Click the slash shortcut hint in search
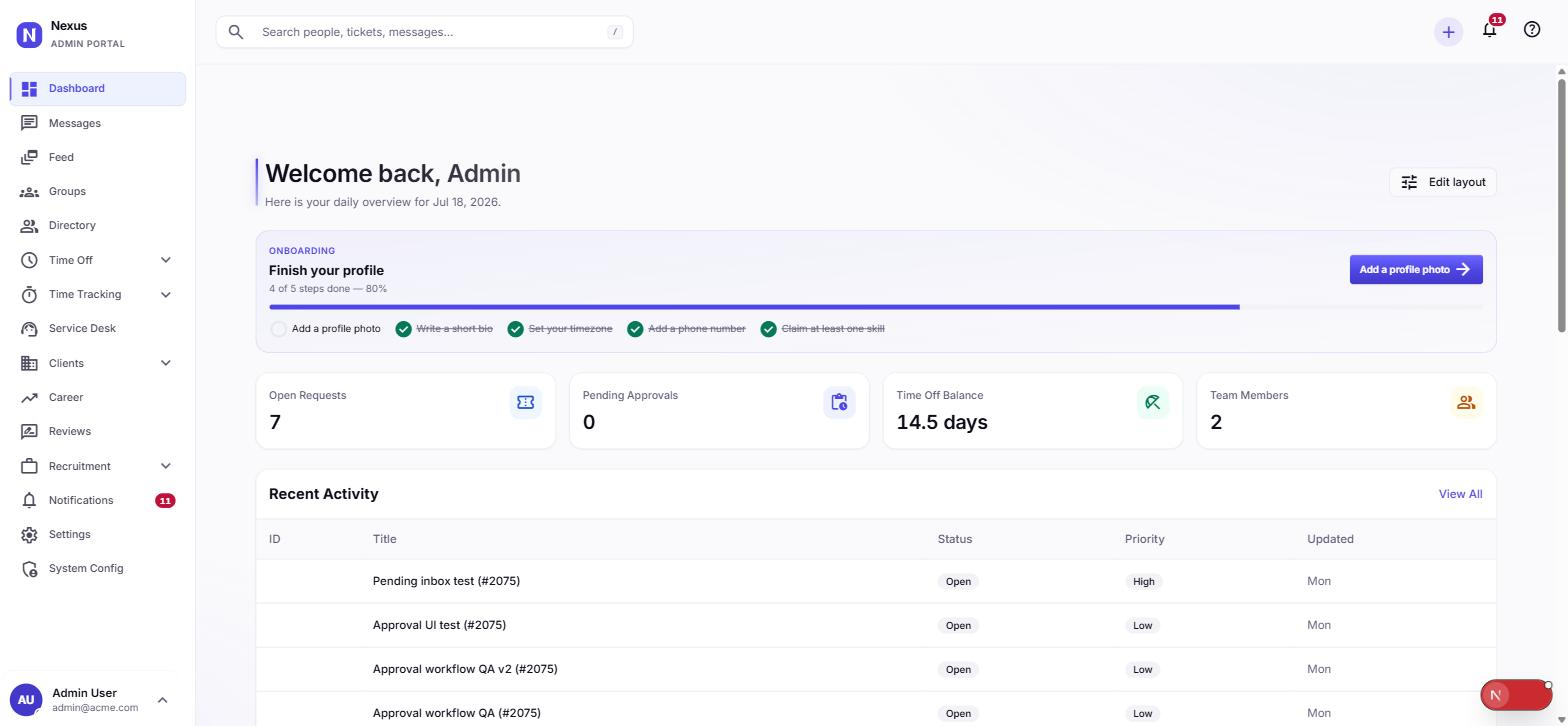Image resolution: width=1568 pixels, height=726 pixels. pos(615,32)
